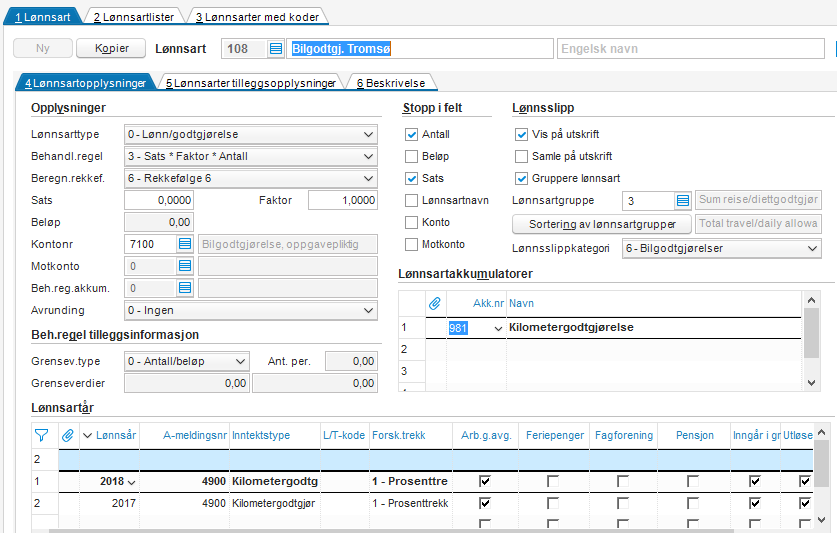Click the Beh.reg.akkum. lookup icon
837x533 pixels.
point(185,288)
